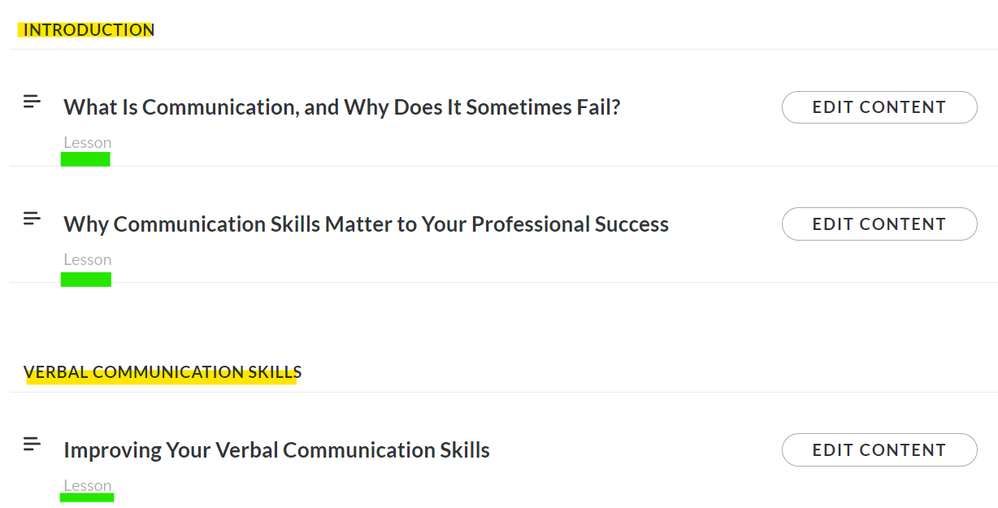The image size is (998, 508).
Task: Open the lesson "What Is Communication, and Why Does It Sometimes Fail?"
Action: (342, 107)
